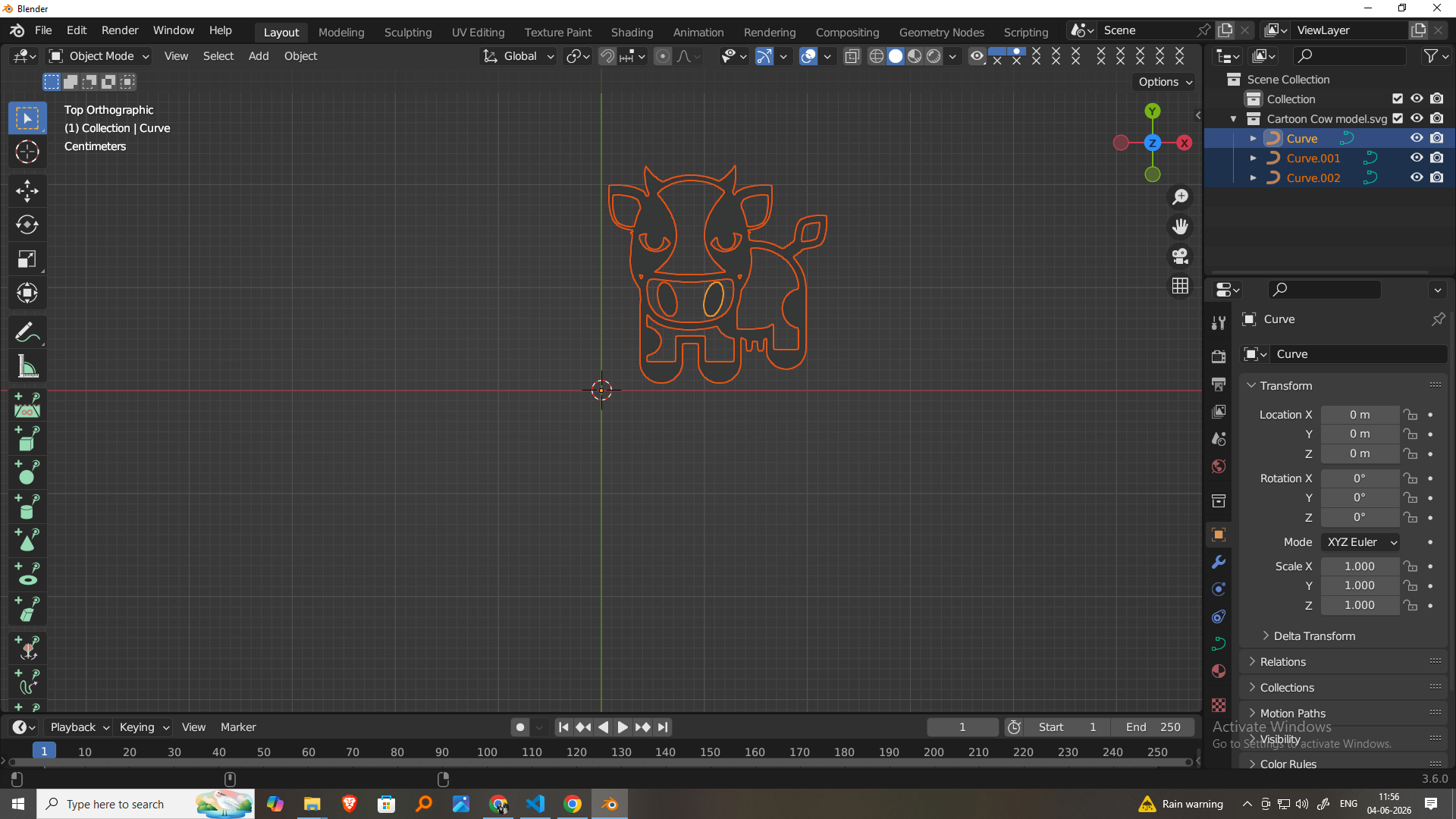Collapse the Cartoon Cow model.svg collection
This screenshot has width=1456, height=819.
pyautogui.click(x=1233, y=118)
